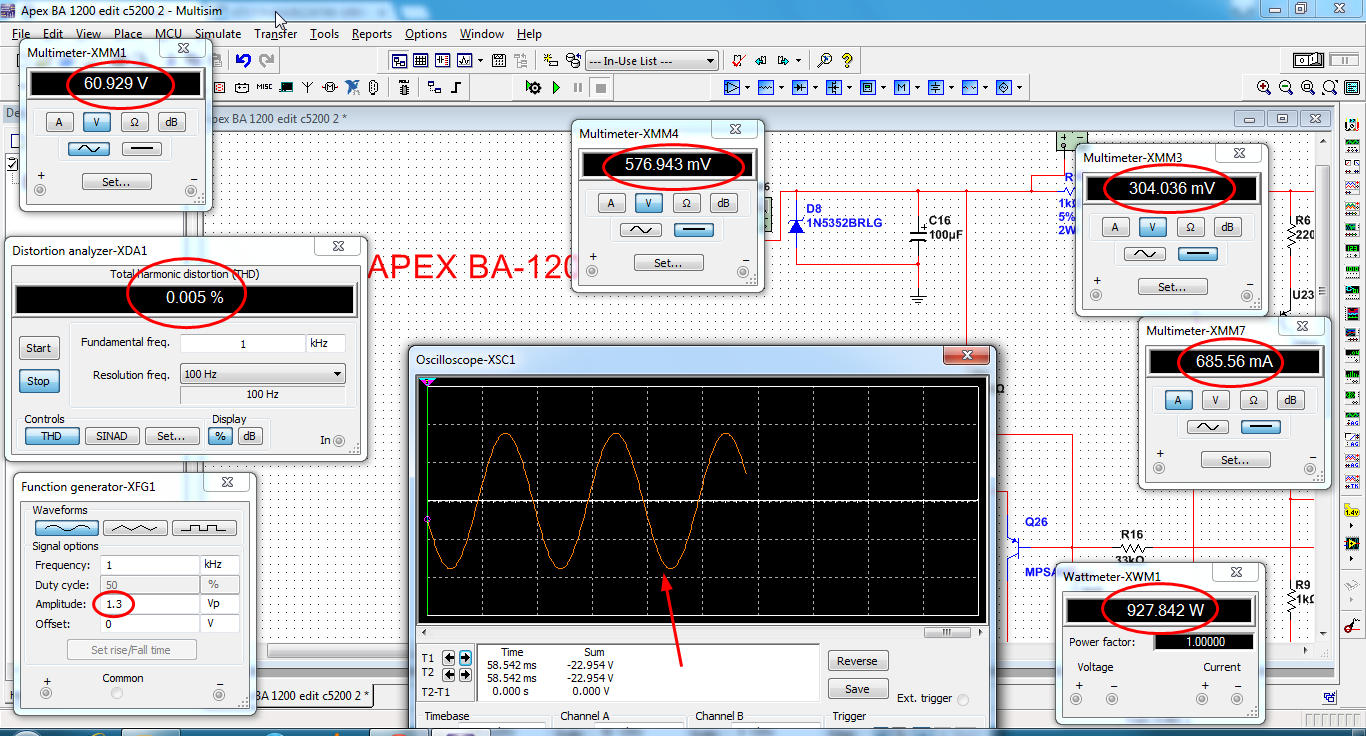Flip the simulation on/off switch
Image resolution: width=1366 pixels, height=736 pixels.
1308,60
